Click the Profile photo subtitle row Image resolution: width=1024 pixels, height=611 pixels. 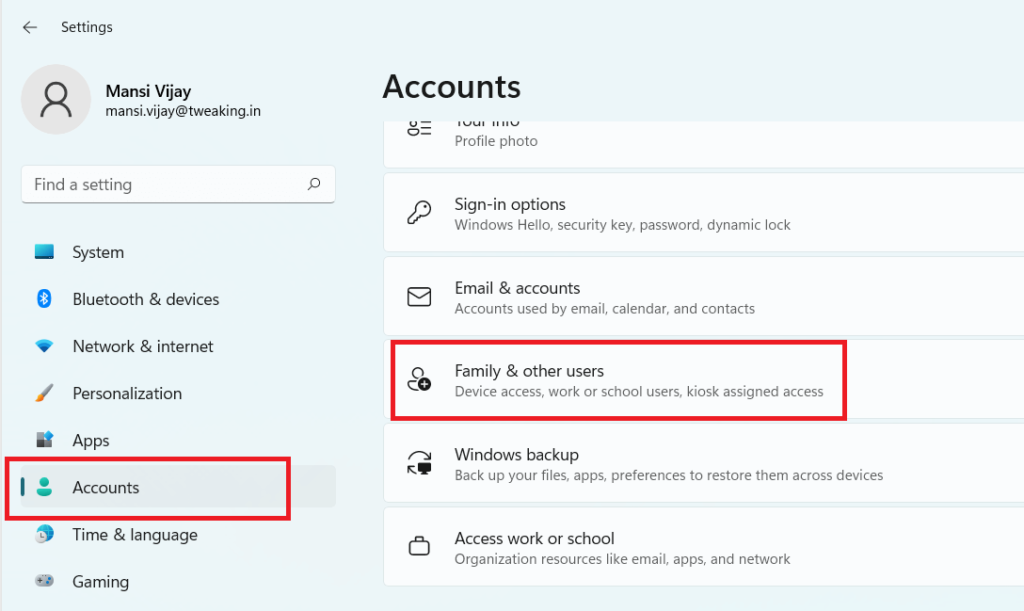pos(496,141)
